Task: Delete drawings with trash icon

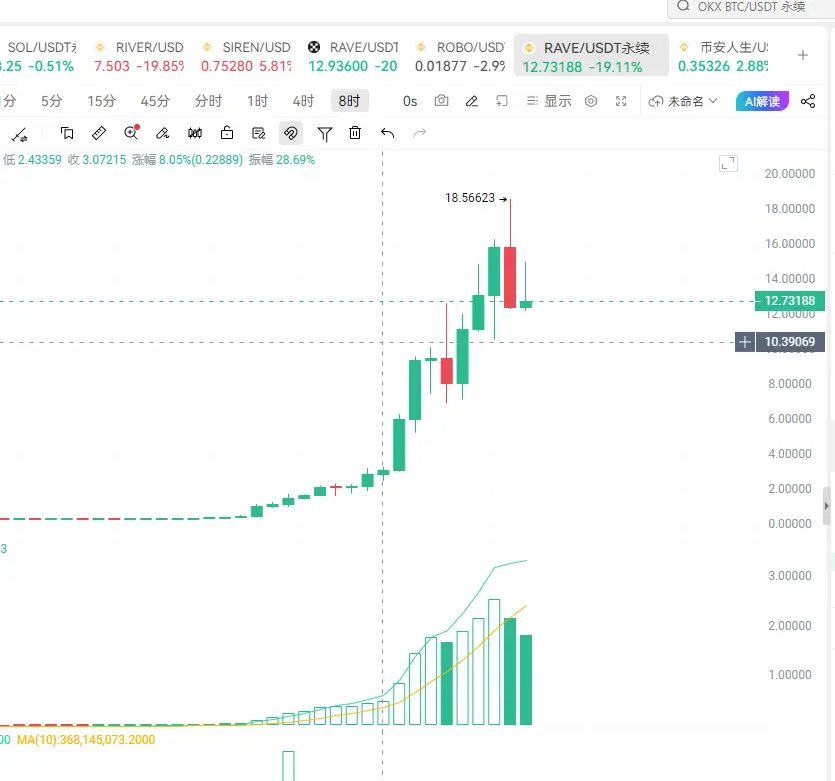Action: point(355,133)
